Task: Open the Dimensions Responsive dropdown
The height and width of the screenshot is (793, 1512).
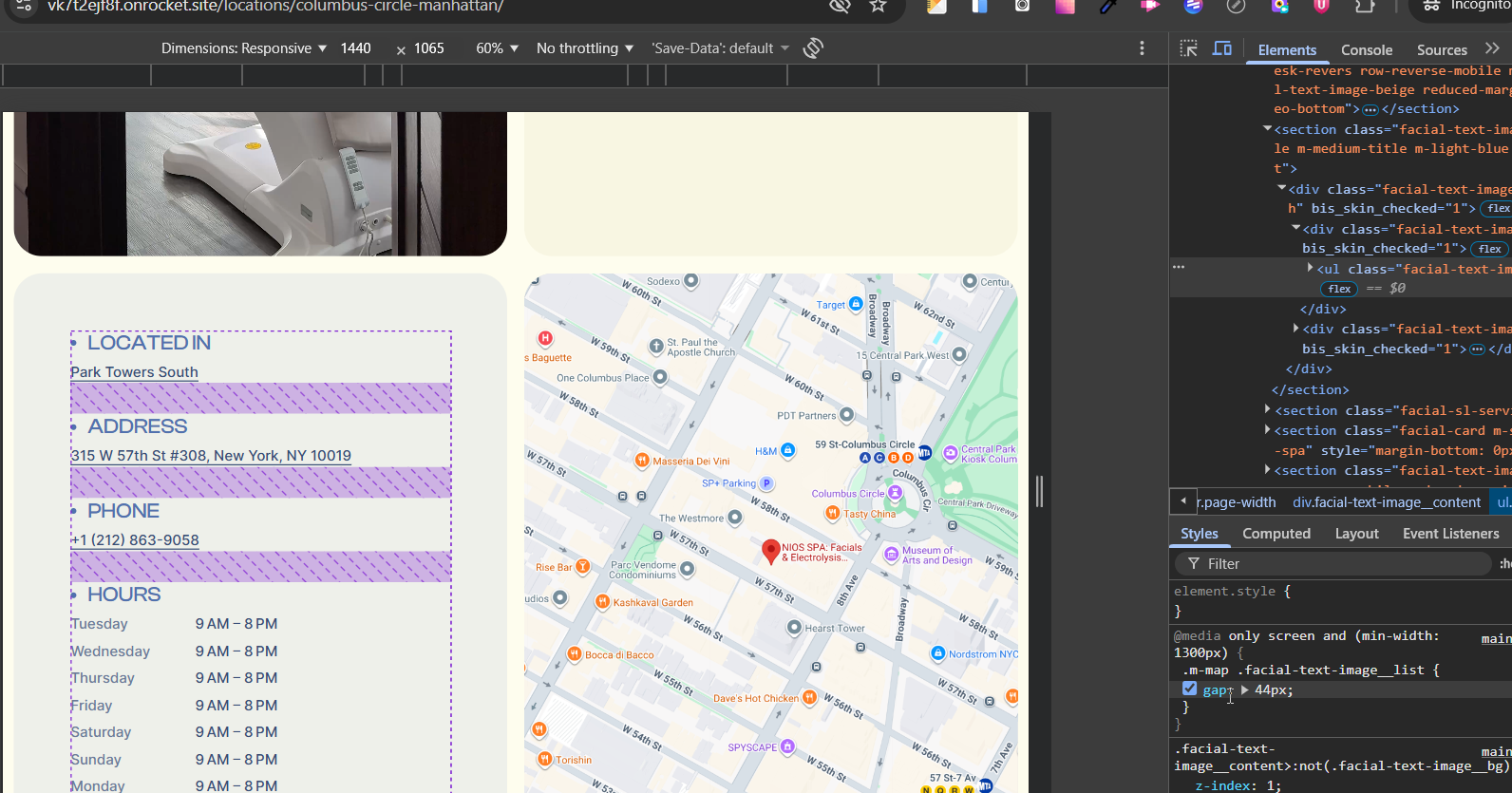Action: pyautogui.click(x=243, y=48)
